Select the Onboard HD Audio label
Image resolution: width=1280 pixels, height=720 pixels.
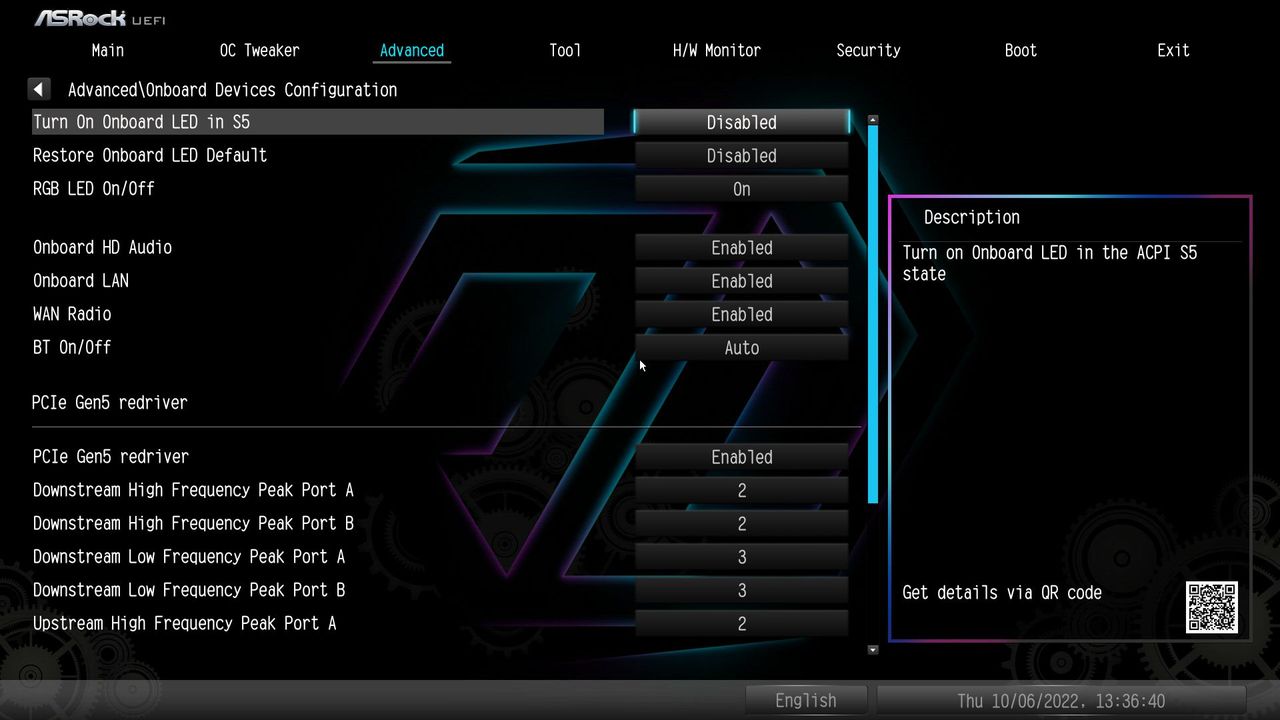102,247
